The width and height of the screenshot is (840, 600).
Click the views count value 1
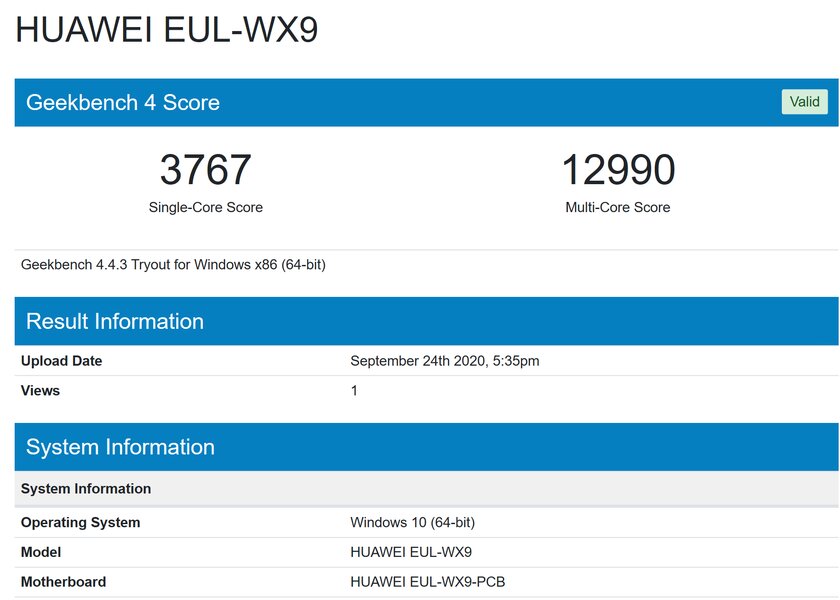click(x=354, y=391)
